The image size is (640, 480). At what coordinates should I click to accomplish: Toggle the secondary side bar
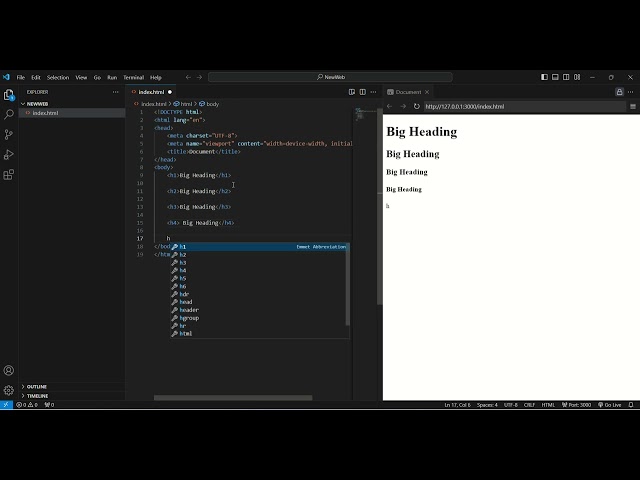[x=566, y=77]
